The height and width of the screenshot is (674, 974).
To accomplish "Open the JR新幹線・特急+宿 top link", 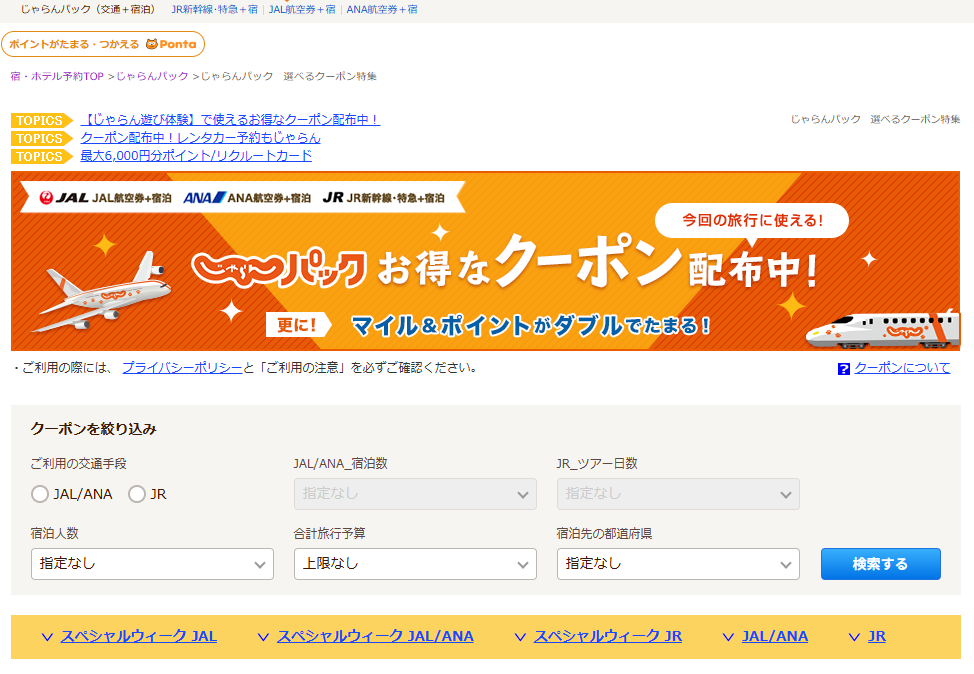I will pyautogui.click(x=214, y=9).
